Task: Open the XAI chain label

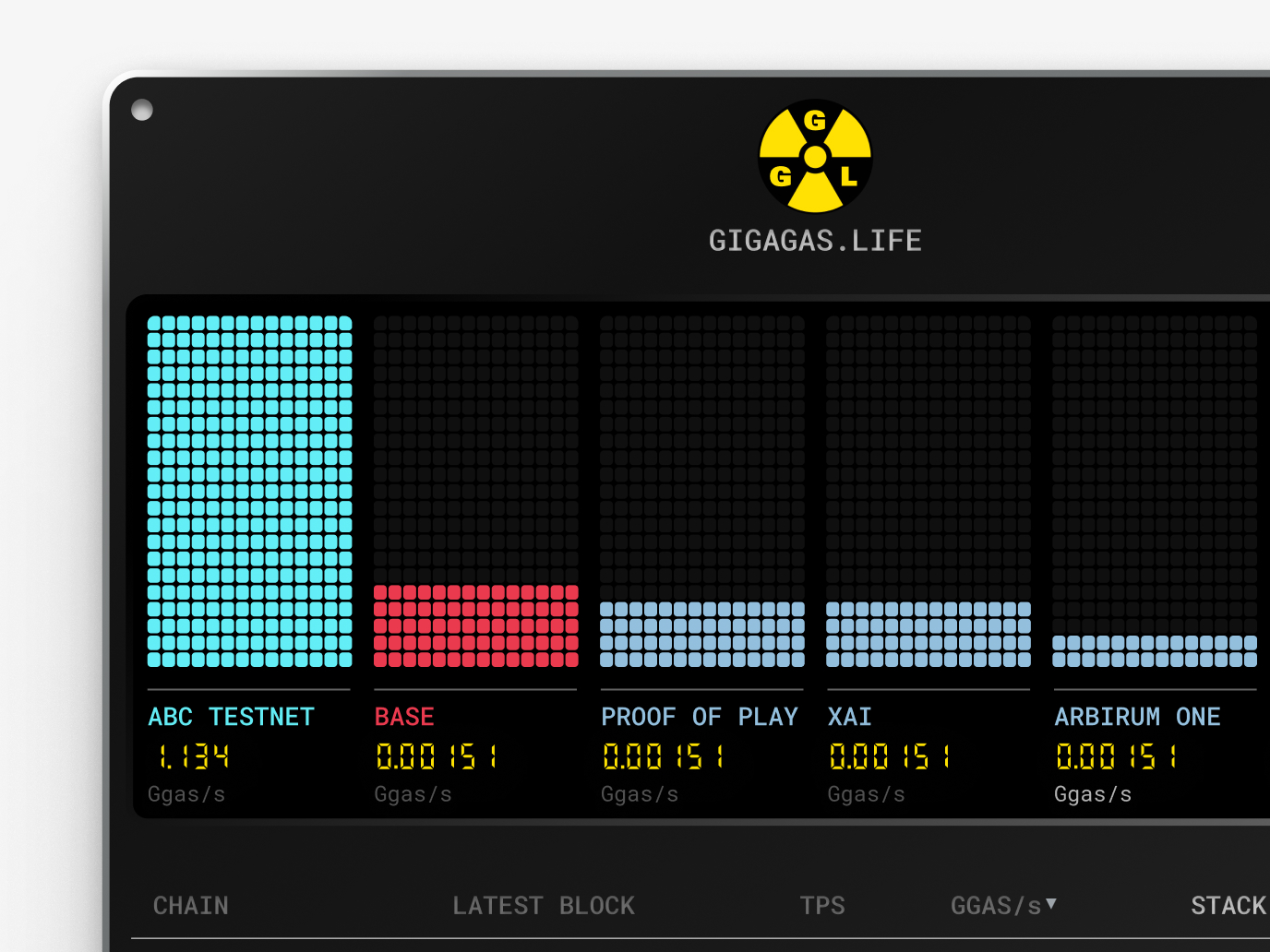Action: pos(850,717)
